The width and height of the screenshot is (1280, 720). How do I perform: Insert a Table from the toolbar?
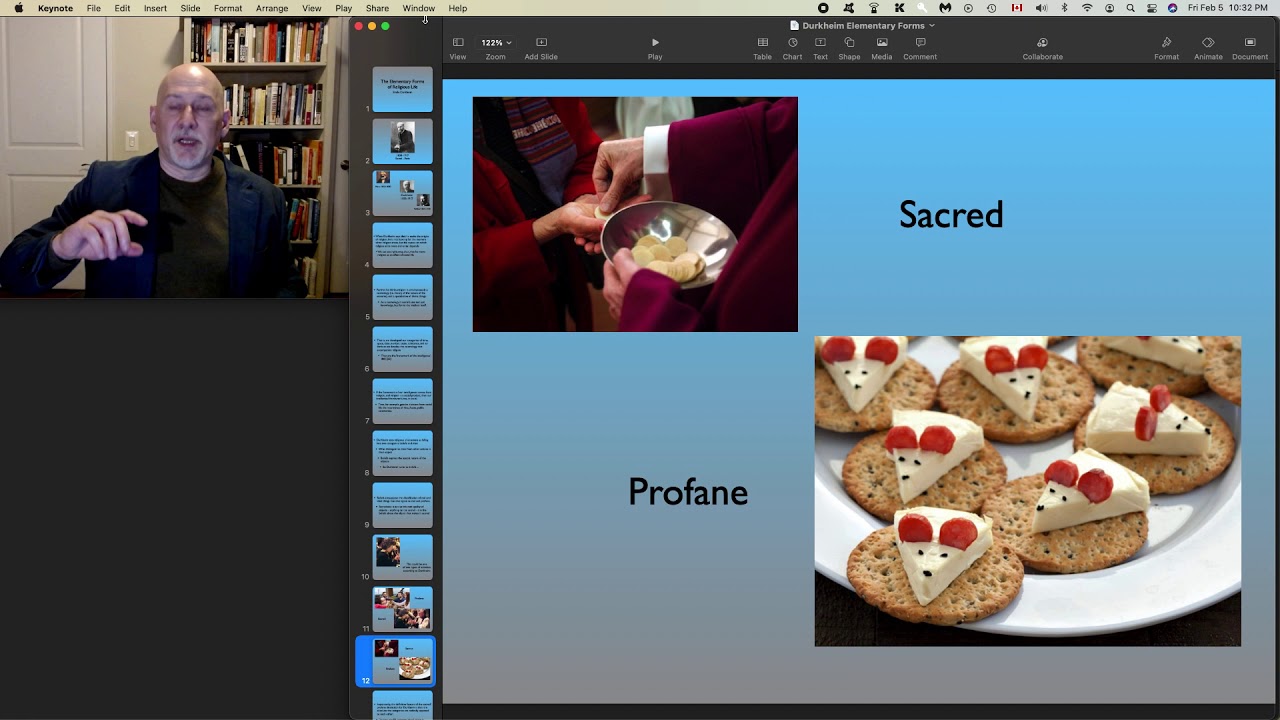tap(762, 48)
